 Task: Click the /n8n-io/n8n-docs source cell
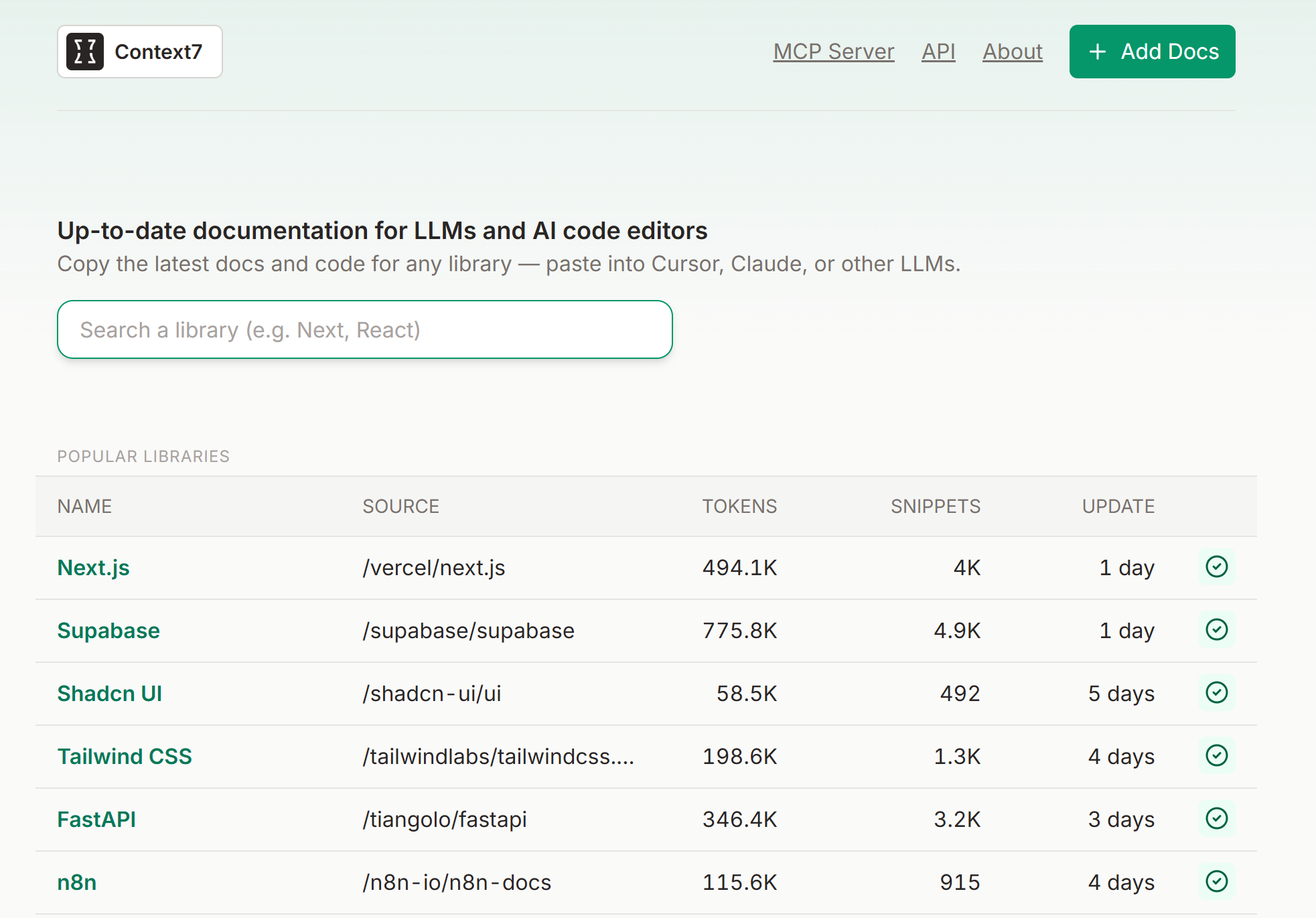(x=457, y=883)
